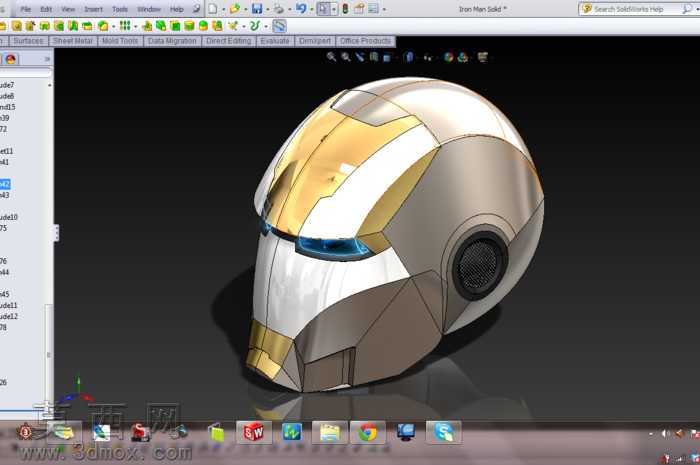Open the Help menu

[x=177, y=9]
